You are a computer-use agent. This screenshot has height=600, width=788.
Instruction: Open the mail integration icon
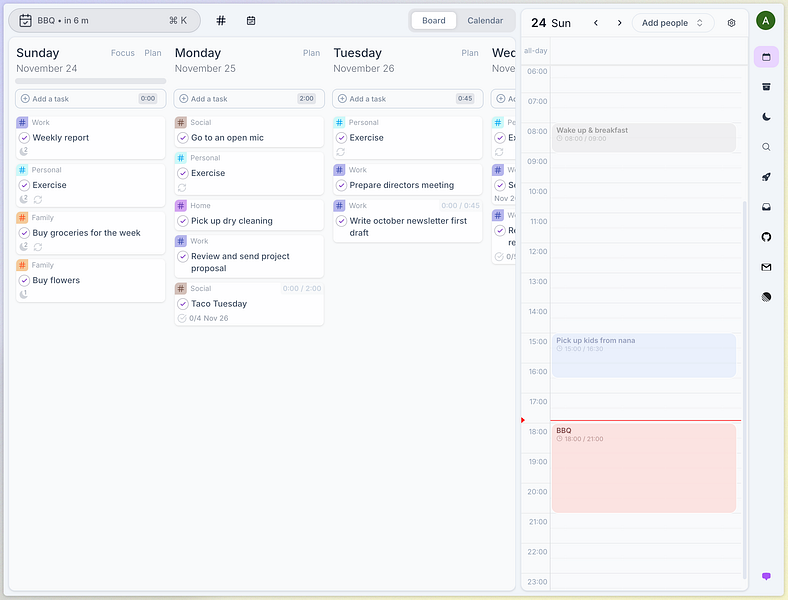(x=766, y=267)
